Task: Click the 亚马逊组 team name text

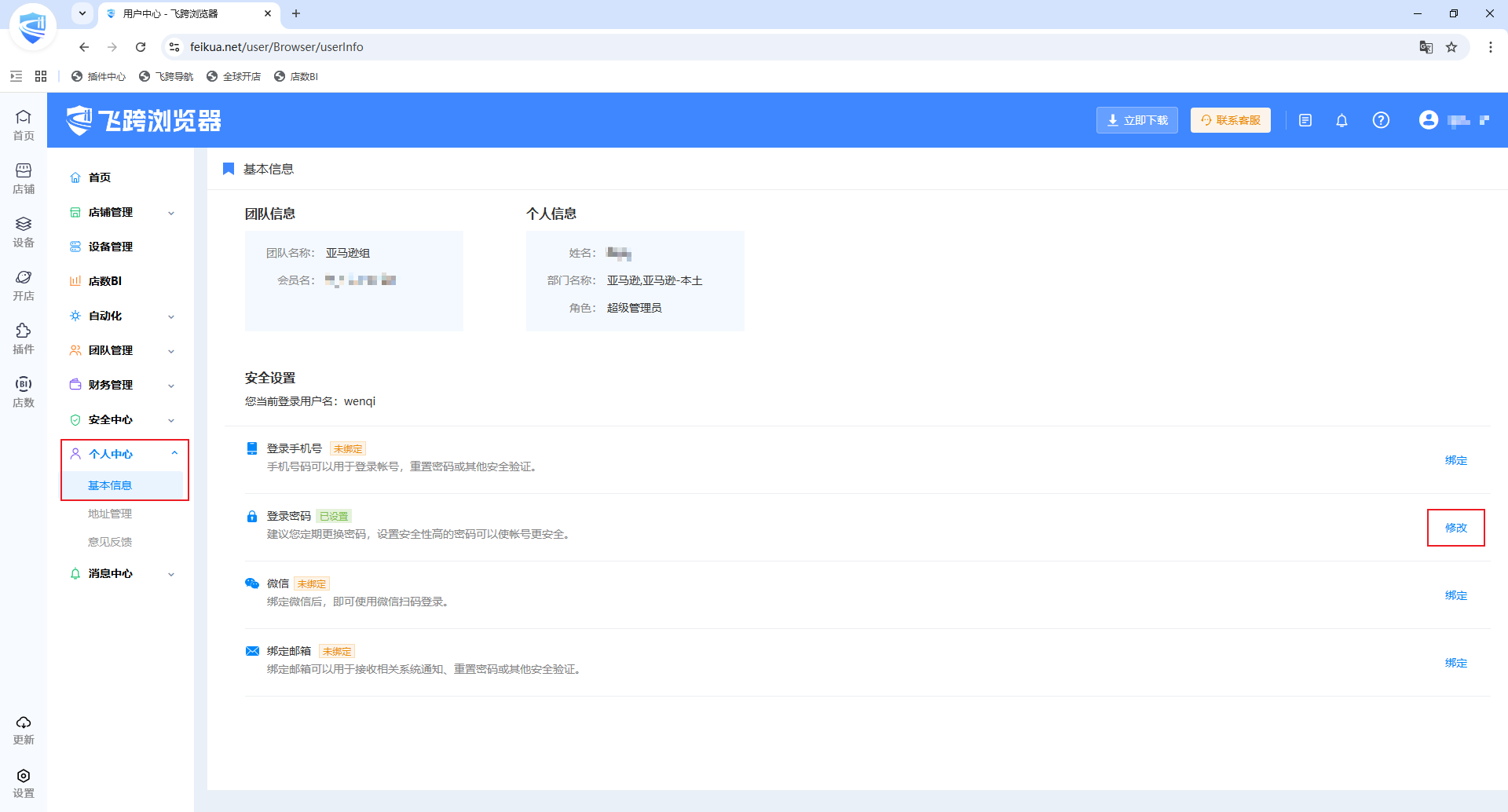Action: (x=348, y=253)
